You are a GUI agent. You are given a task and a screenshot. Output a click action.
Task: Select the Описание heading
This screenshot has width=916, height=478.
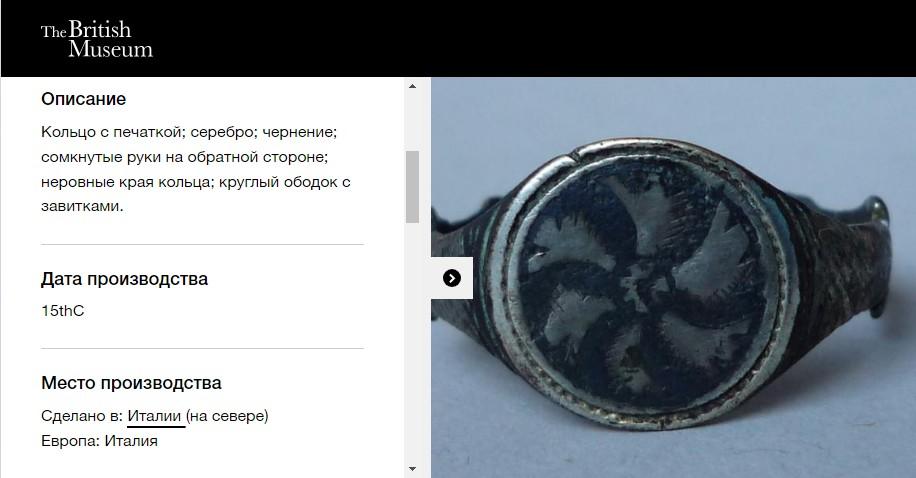click(x=84, y=99)
